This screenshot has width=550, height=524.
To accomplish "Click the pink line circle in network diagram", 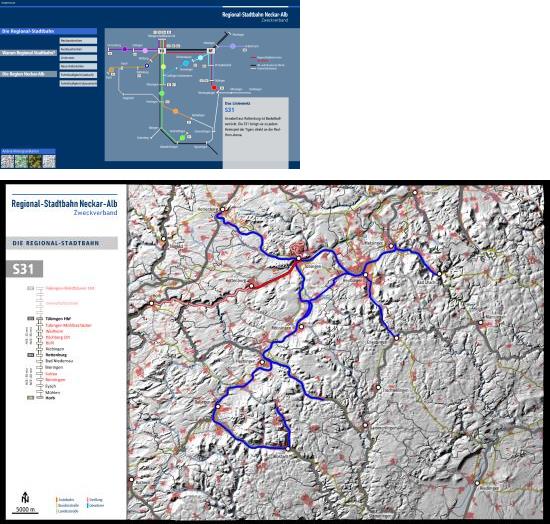I will pos(145,51).
